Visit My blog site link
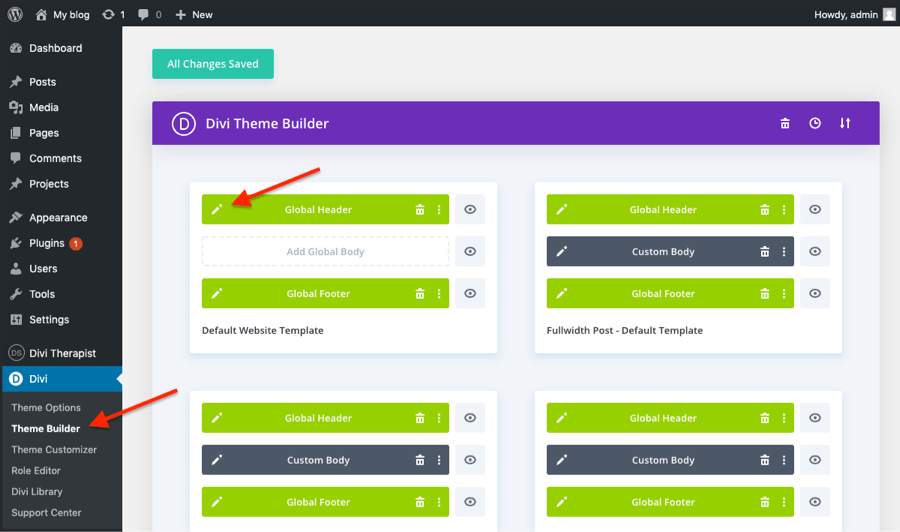The image size is (900, 532). point(63,14)
